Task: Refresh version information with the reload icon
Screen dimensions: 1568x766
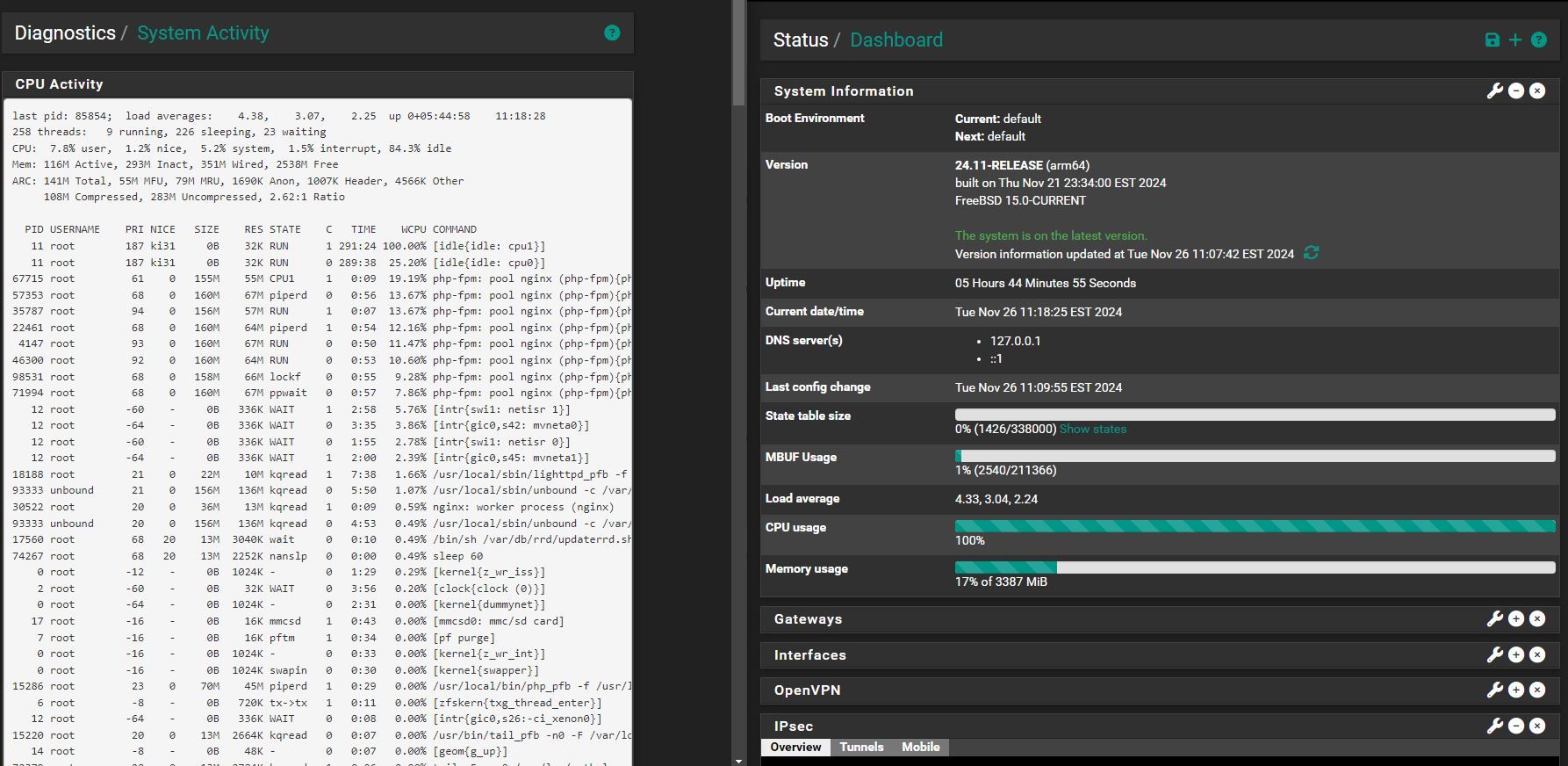Action: click(x=1312, y=253)
